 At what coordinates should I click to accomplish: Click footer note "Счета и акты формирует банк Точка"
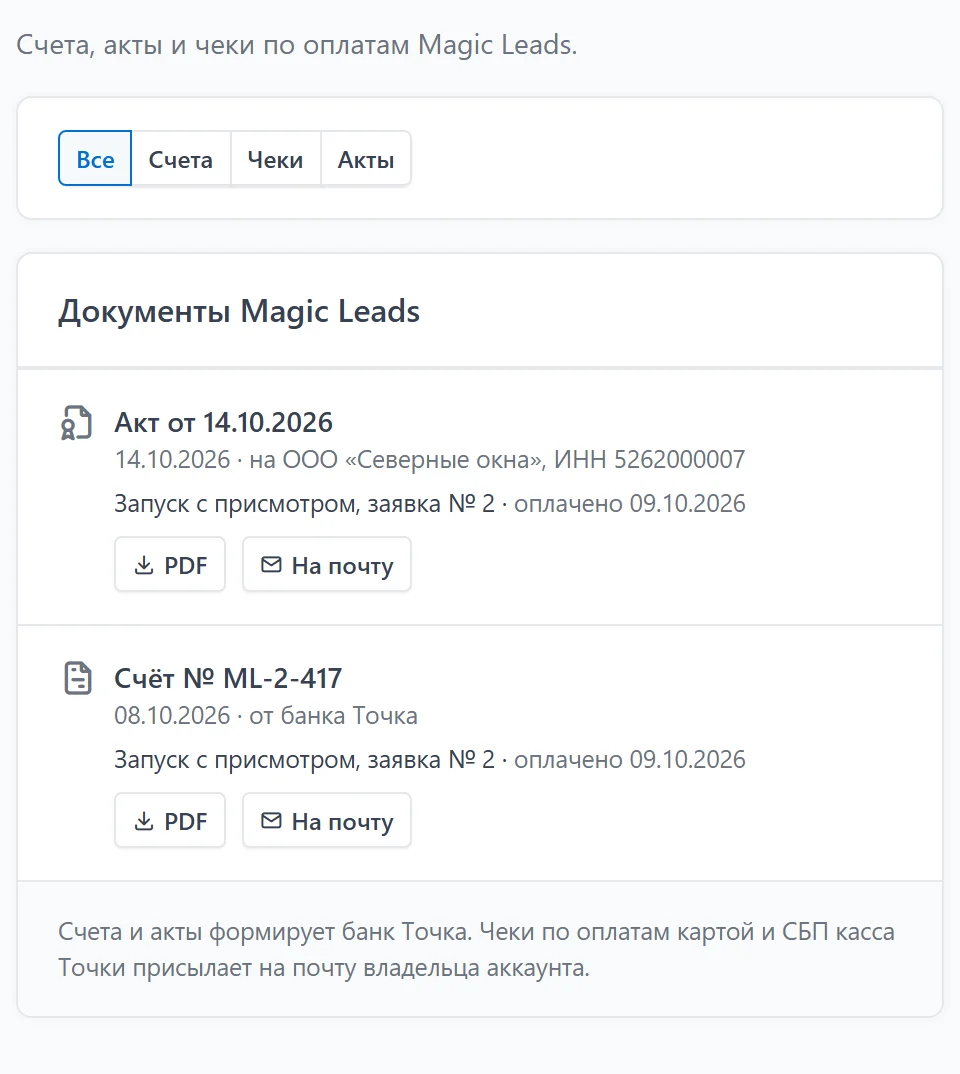click(264, 932)
